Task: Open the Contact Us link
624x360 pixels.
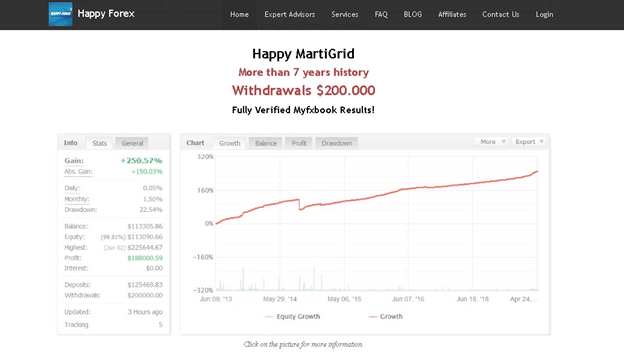Action: 501,14
